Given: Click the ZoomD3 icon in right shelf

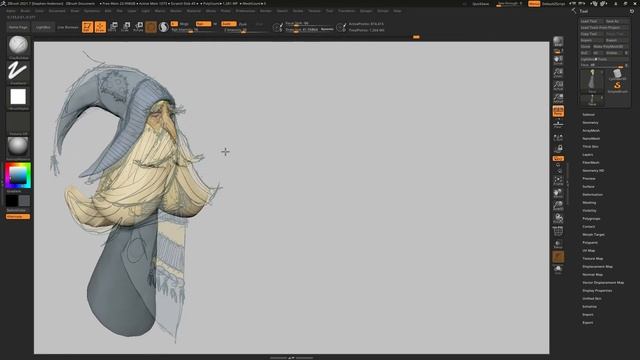Looking at the screenshot, I should tap(558, 205).
